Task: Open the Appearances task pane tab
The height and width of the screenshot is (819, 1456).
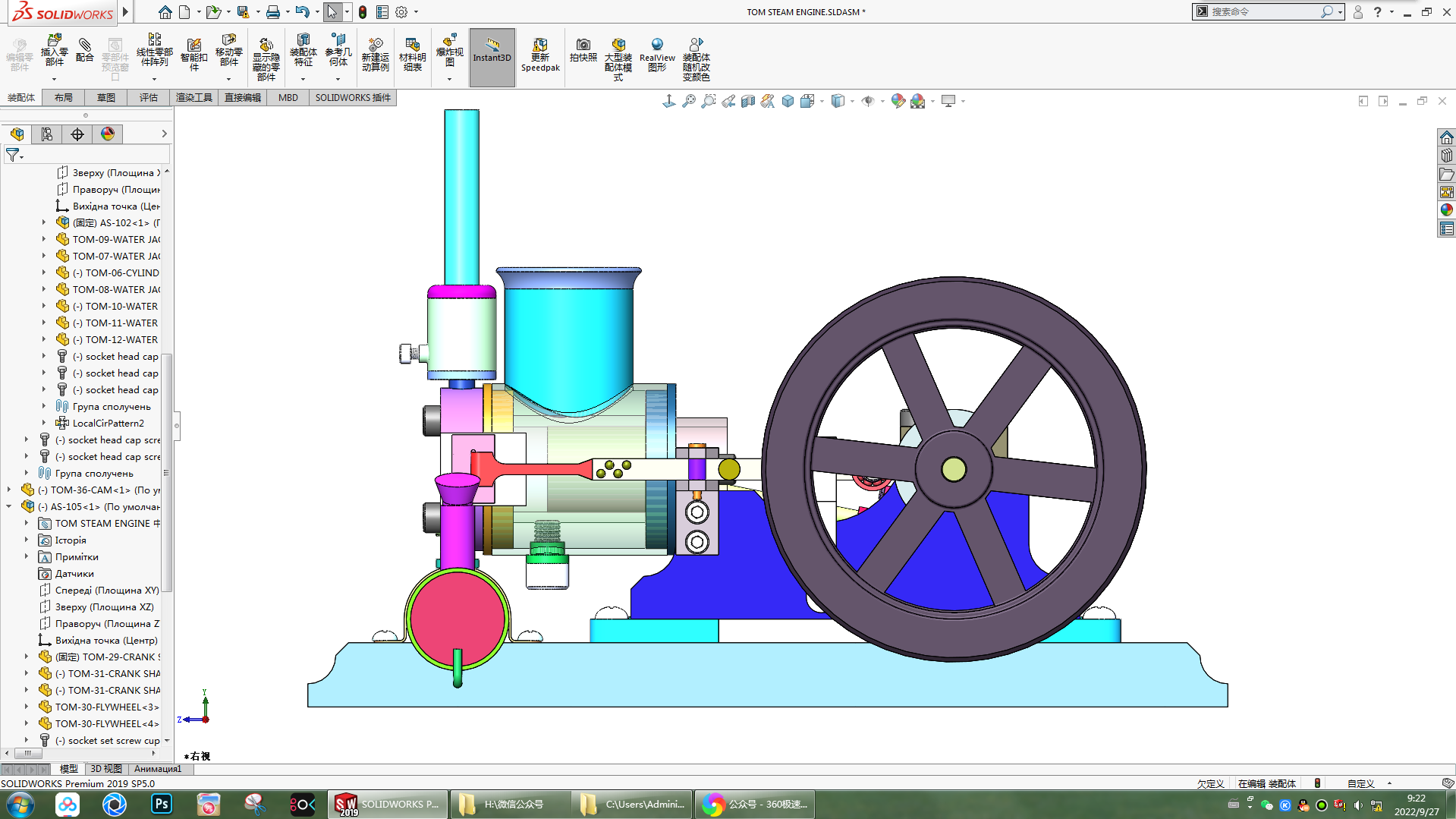Action: 1447,210
